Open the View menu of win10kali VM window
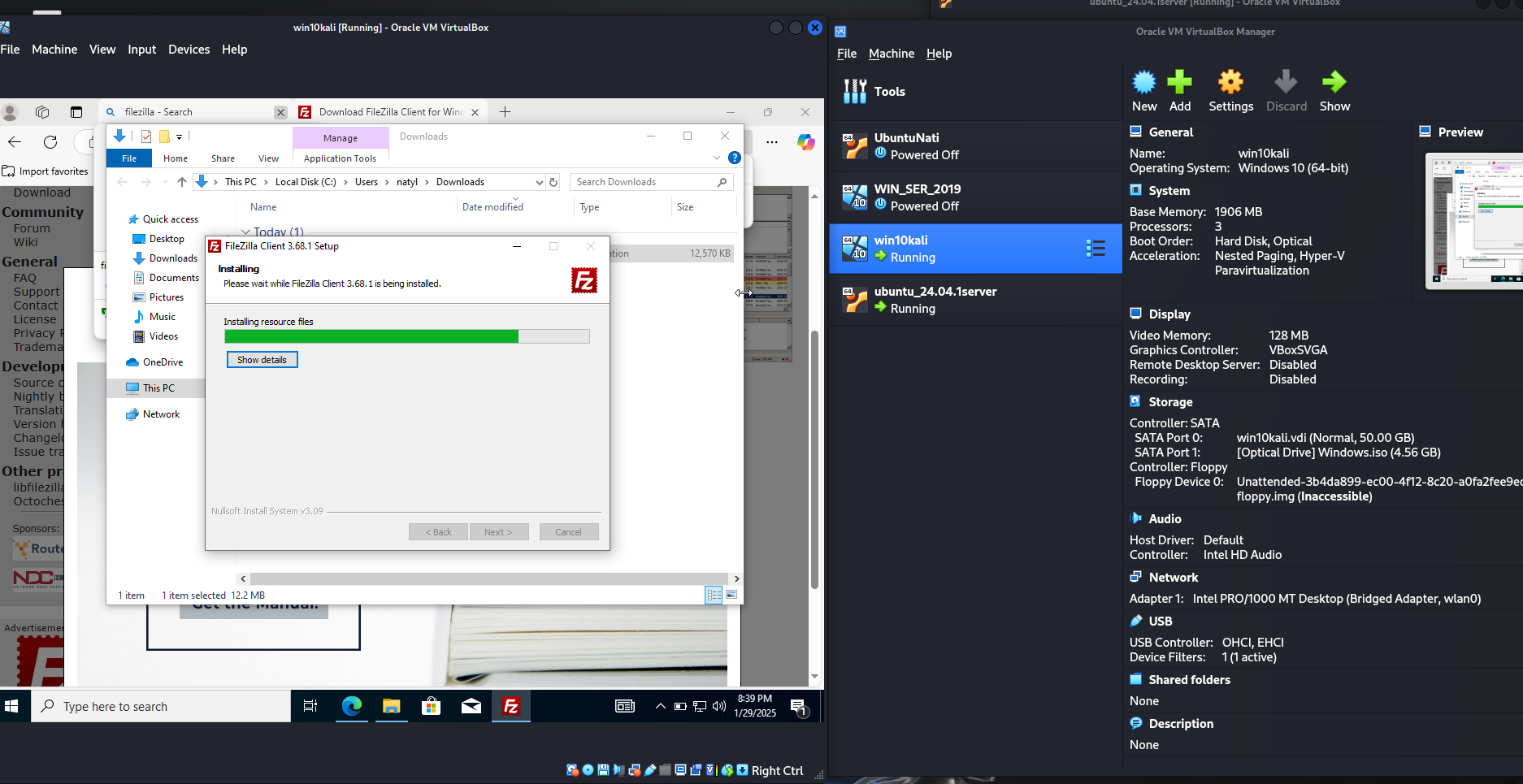 102,50
